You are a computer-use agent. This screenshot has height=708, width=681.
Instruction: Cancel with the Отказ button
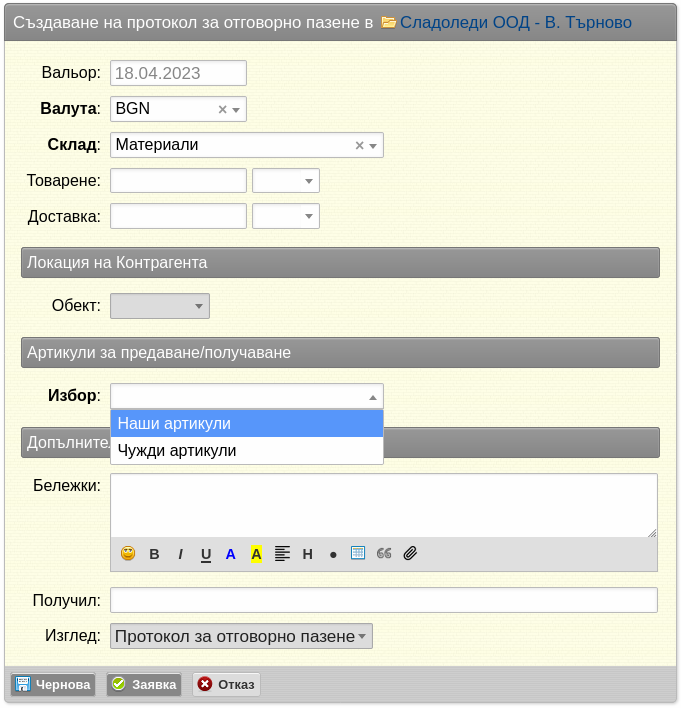click(x=226, y=685)
